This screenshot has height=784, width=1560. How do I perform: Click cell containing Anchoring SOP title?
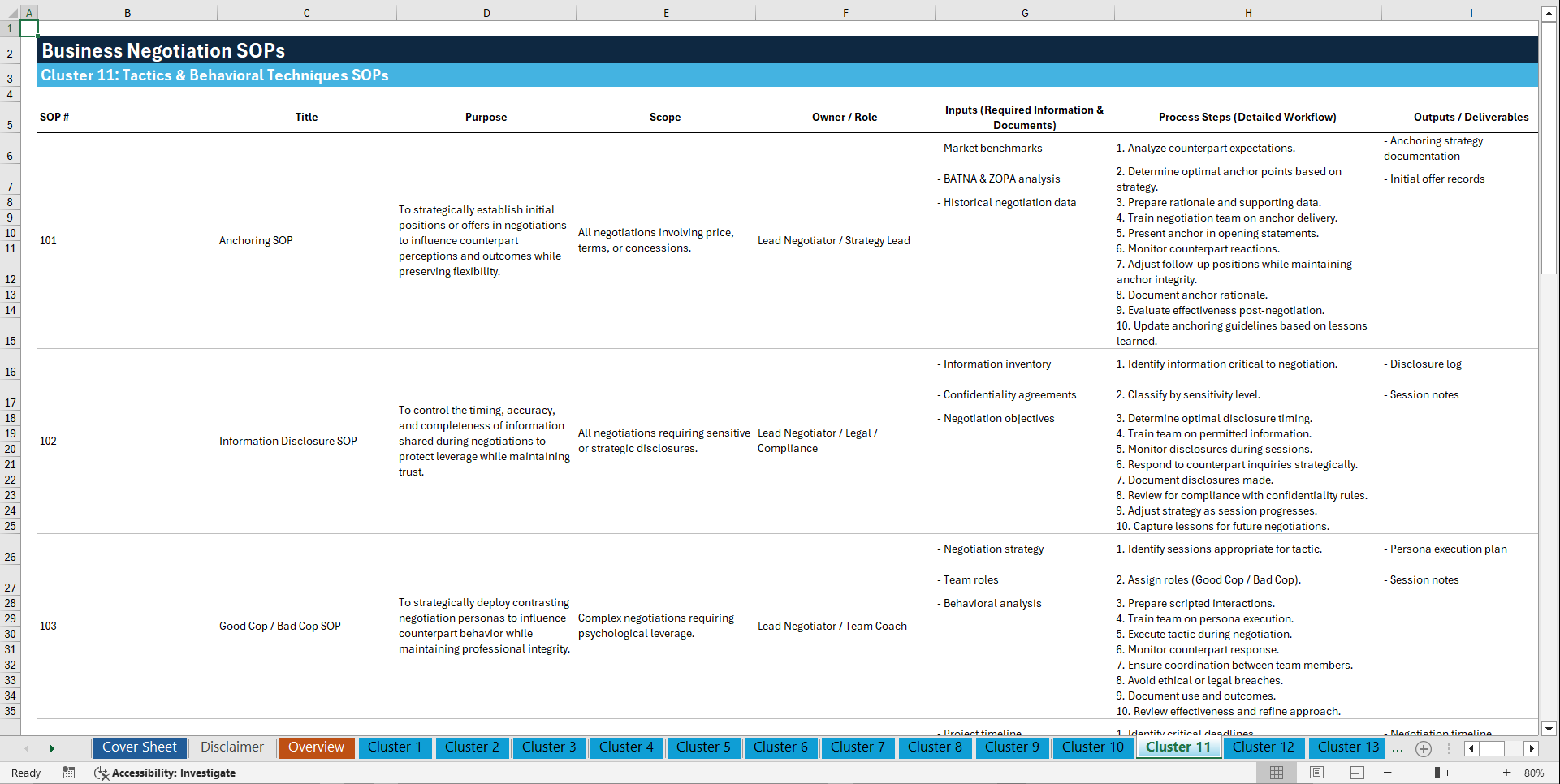[256, 240]
